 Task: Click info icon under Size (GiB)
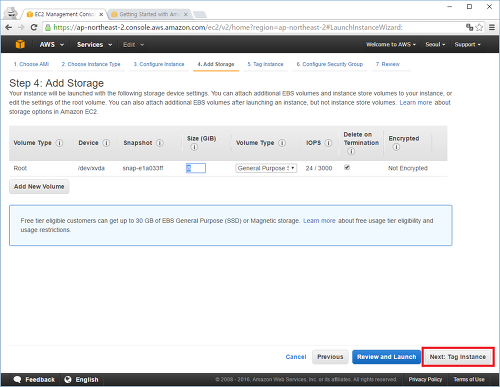194,147
